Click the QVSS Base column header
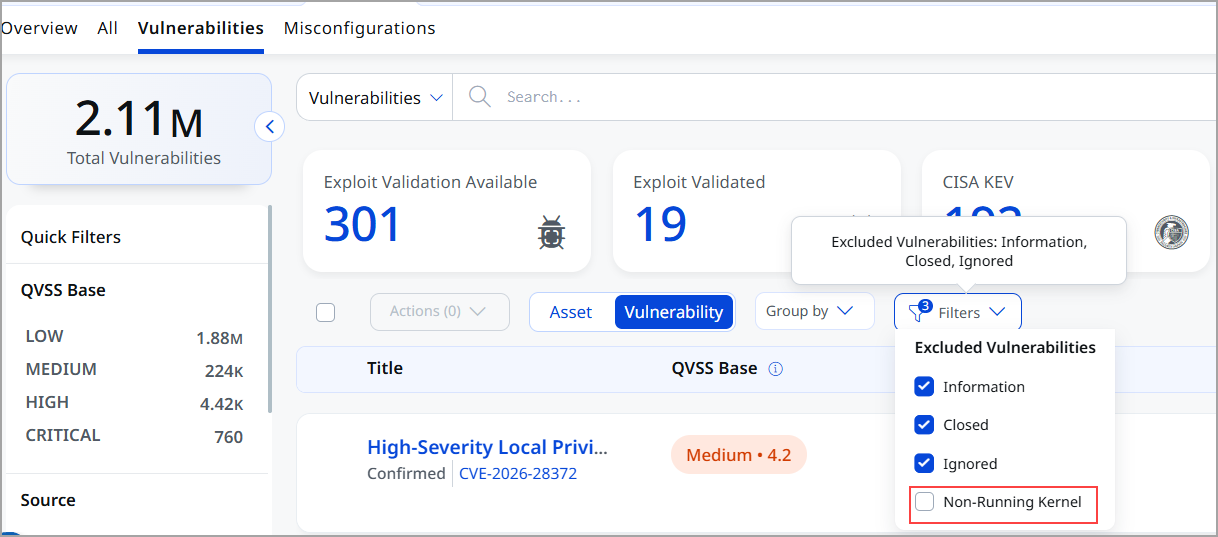The width and height of the screenshot is (1218, 537). (714, 369)
